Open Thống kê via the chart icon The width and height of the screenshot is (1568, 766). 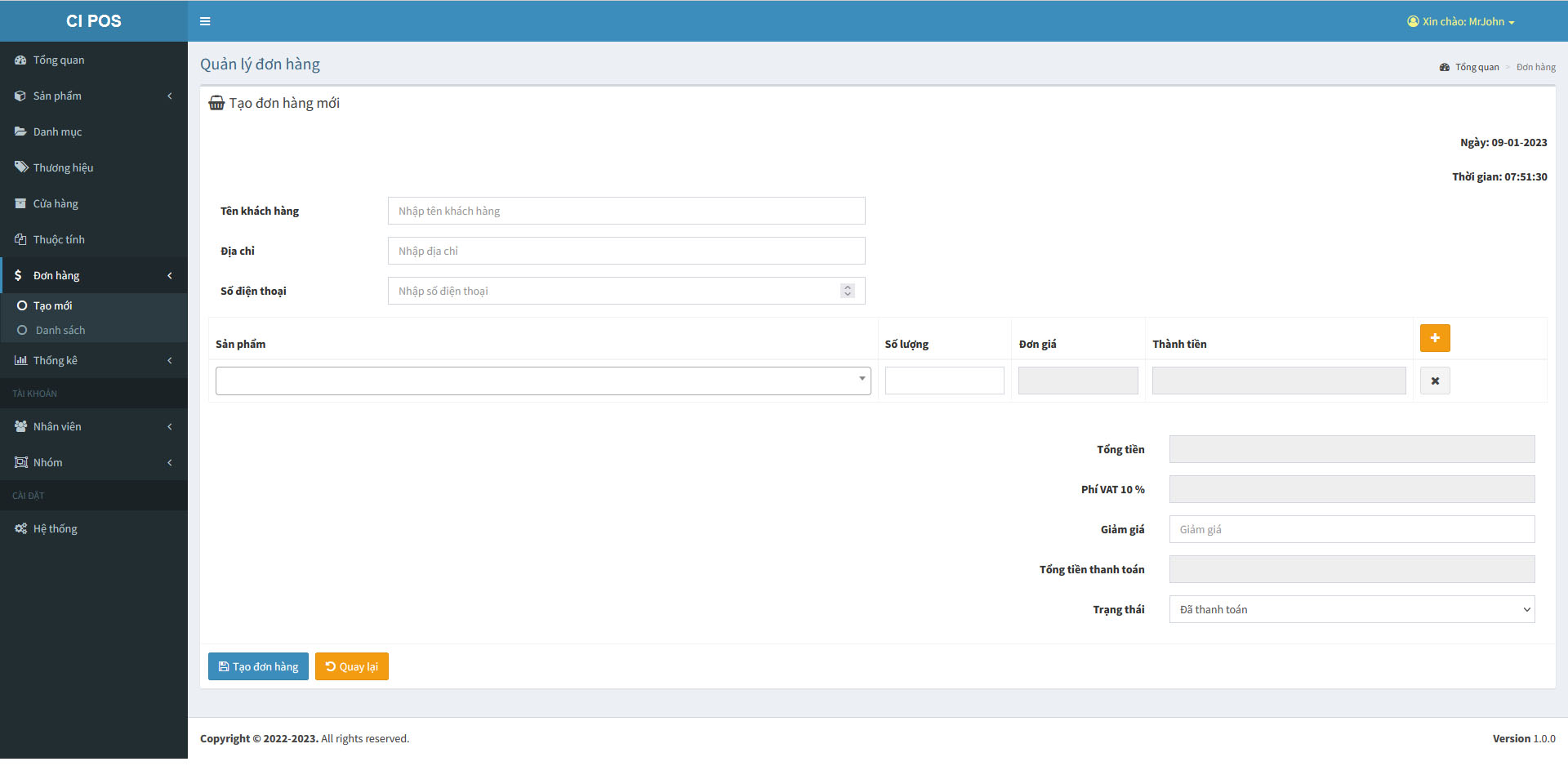(20, 360)
